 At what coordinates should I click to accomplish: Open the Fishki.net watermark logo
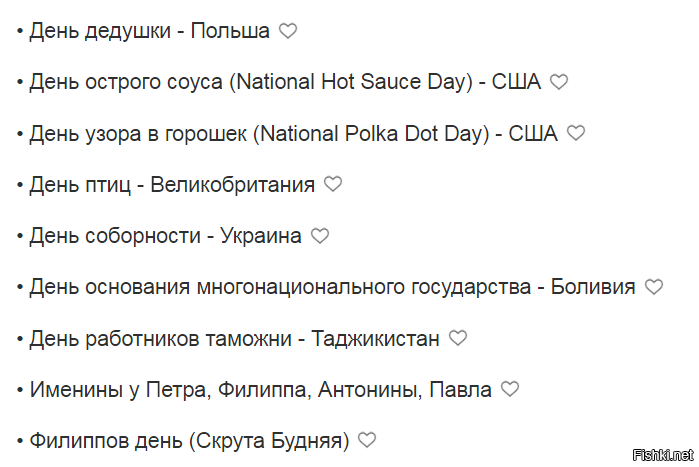click(663, 455)
